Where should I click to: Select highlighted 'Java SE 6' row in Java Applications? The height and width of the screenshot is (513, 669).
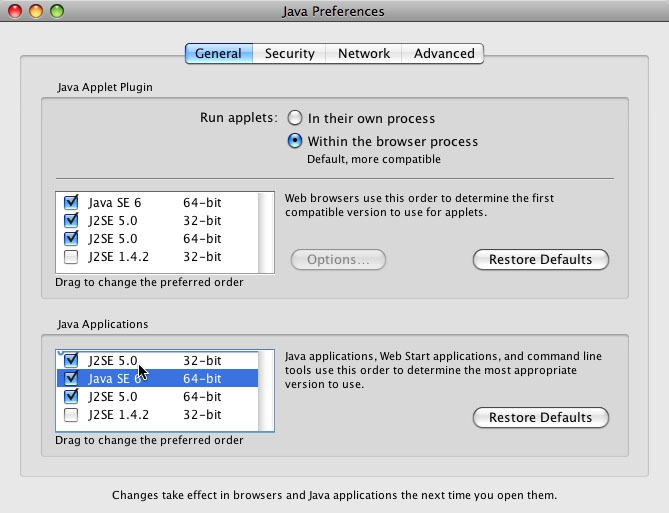coord(157,378)
